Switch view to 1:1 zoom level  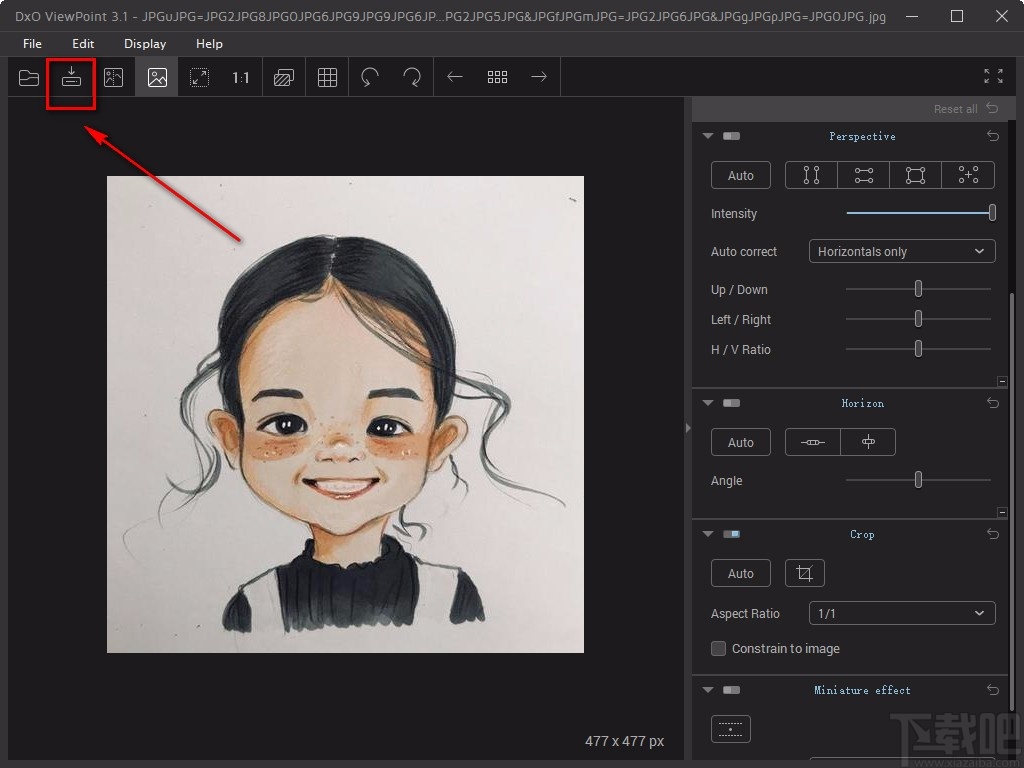pos(243,77)
